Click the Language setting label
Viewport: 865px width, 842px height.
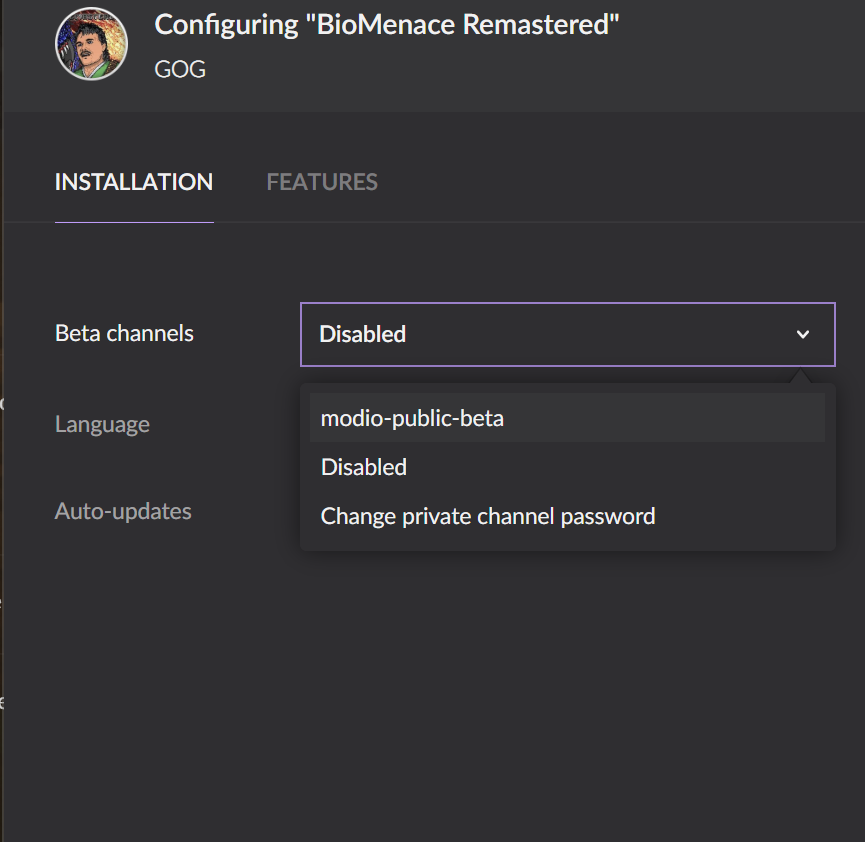click(102, 424)
